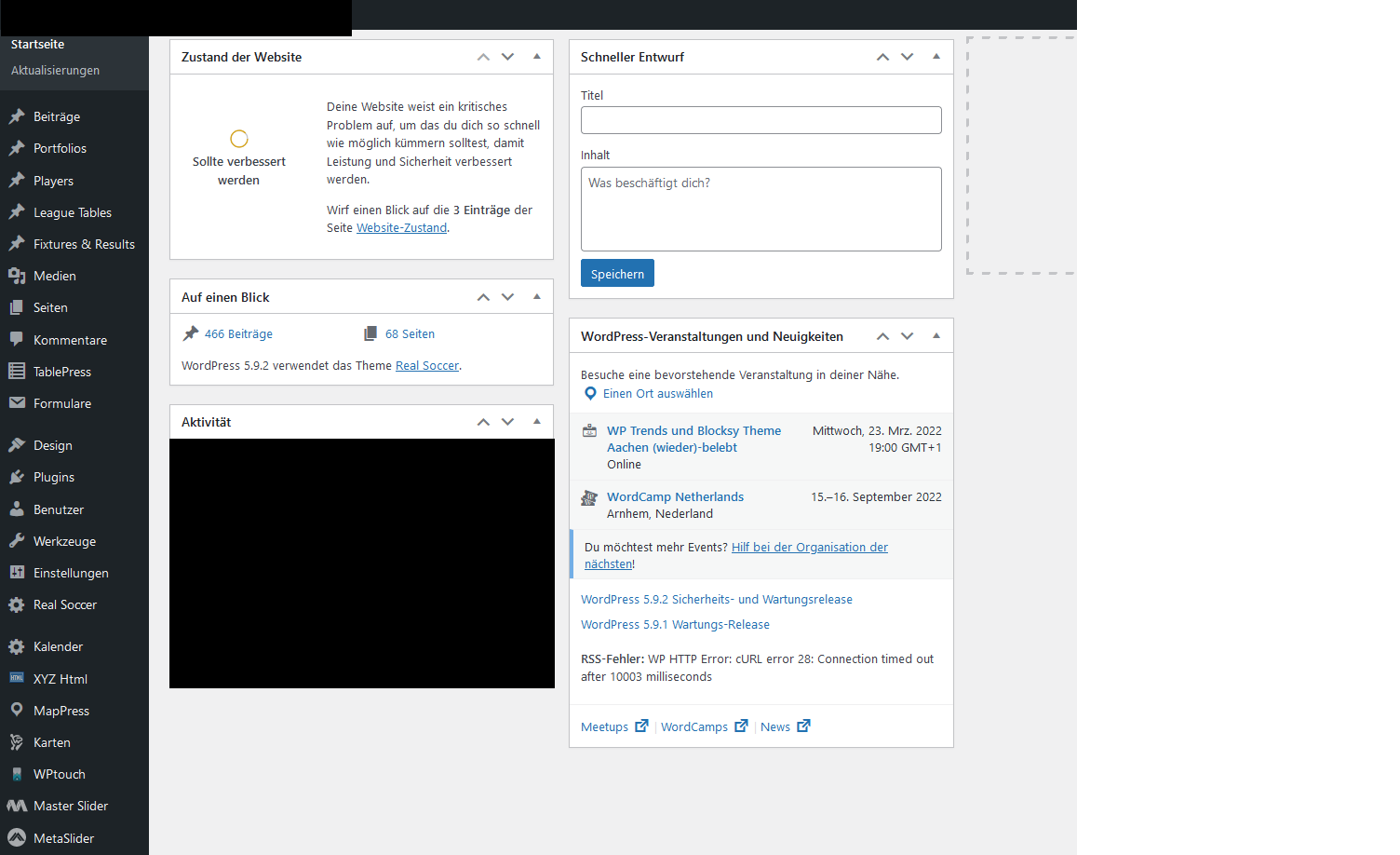Click the Speichern button
1400x855 pixels.
click(x=617, y=273)
